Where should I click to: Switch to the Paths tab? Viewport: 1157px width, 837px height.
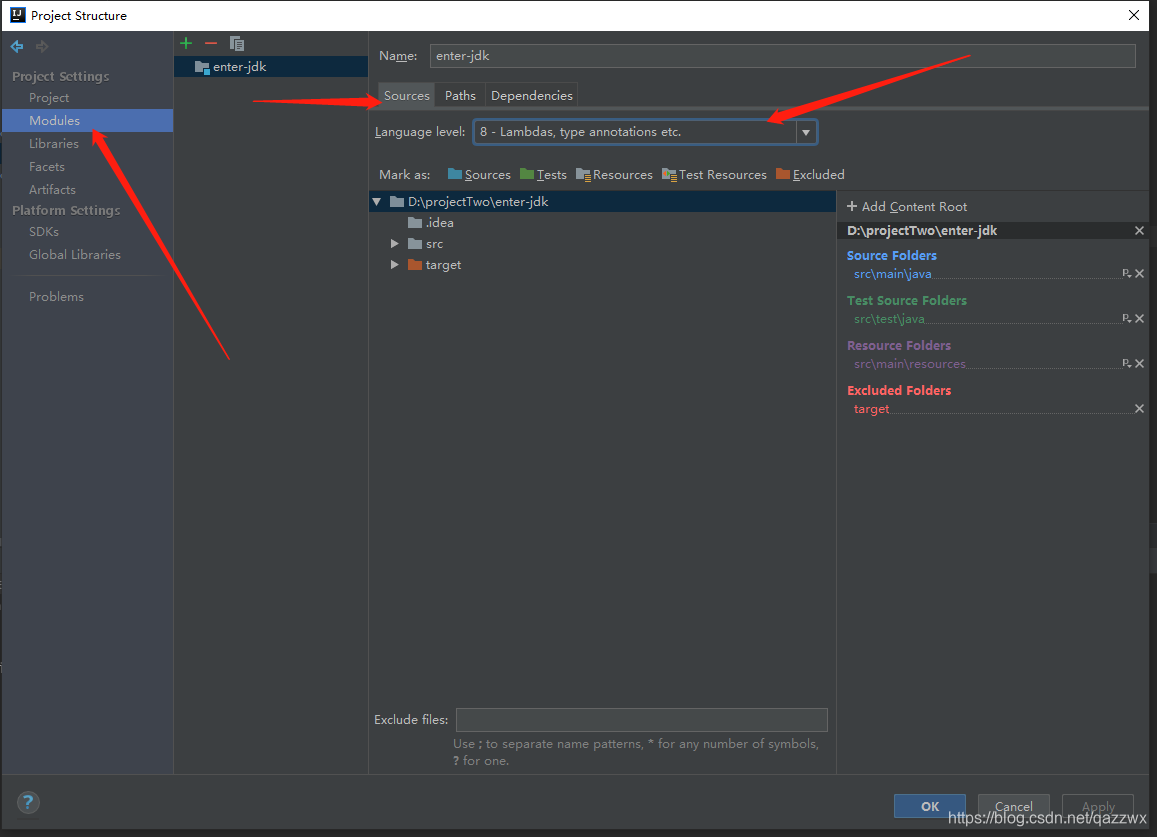[x=459, y=94]
